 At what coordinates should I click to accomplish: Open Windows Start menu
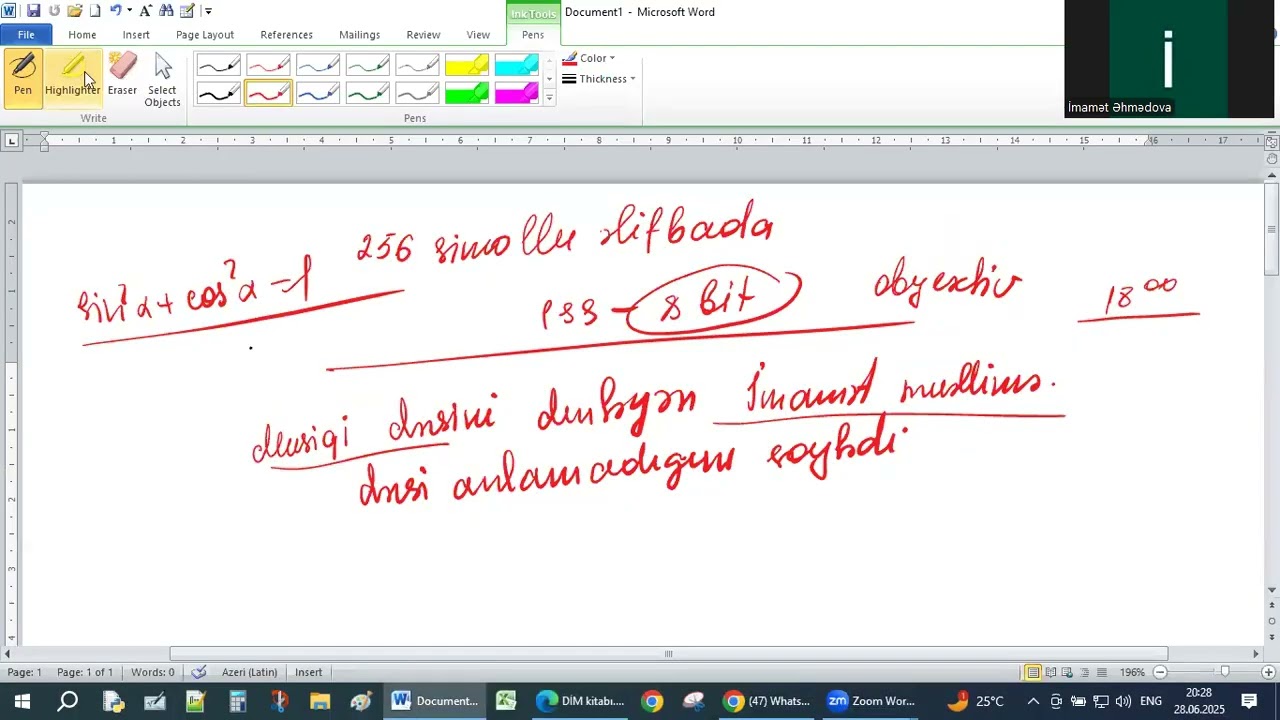point(22,701)
